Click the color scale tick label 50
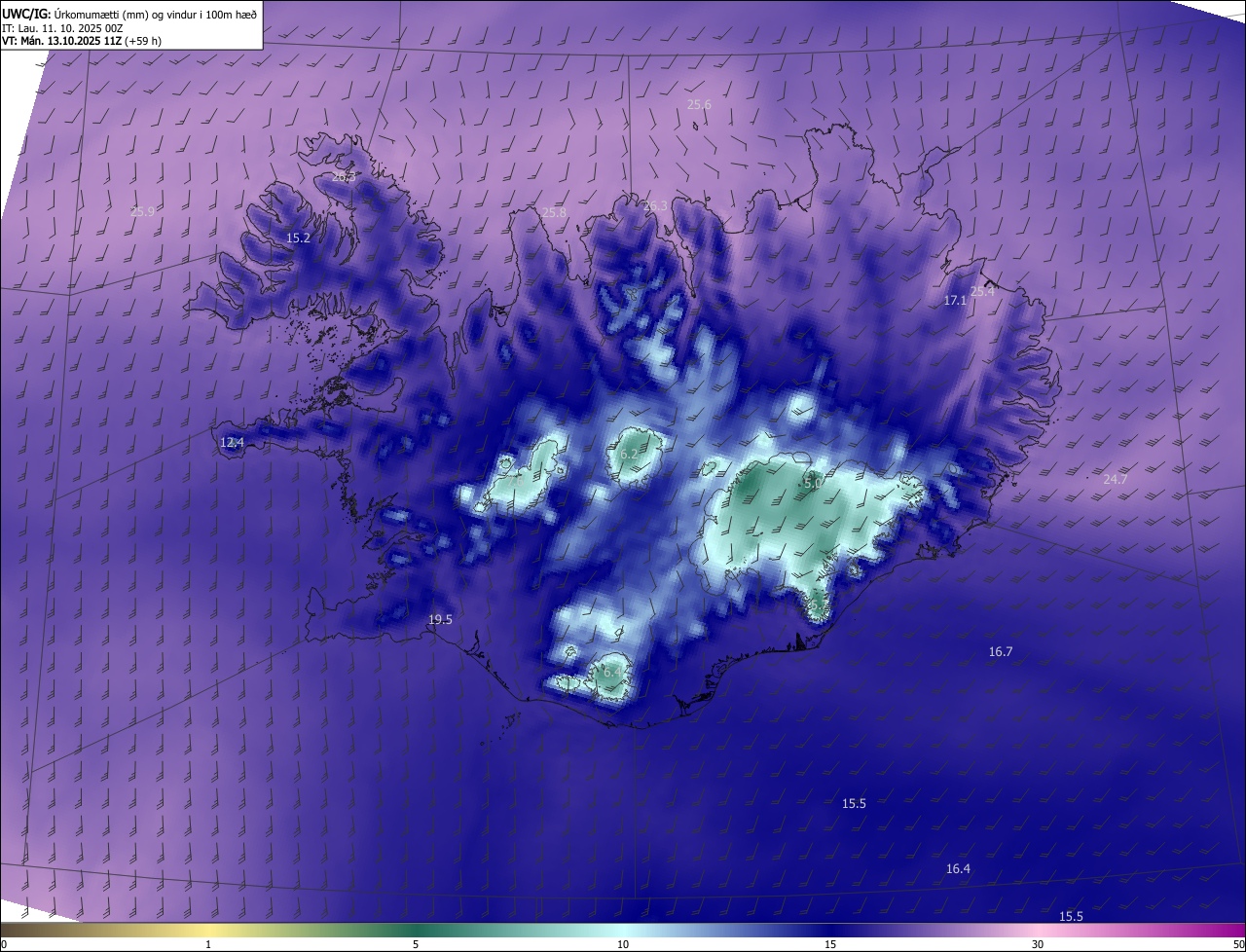The image size is (1246, 952). (x=1238, y=944)
